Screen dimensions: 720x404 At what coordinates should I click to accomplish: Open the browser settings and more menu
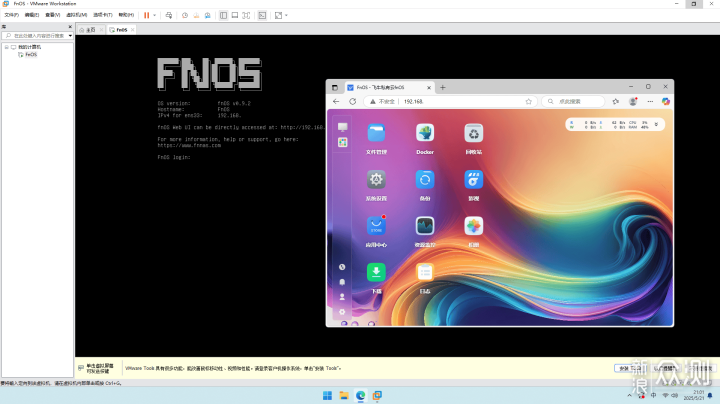tap(650, 101)
